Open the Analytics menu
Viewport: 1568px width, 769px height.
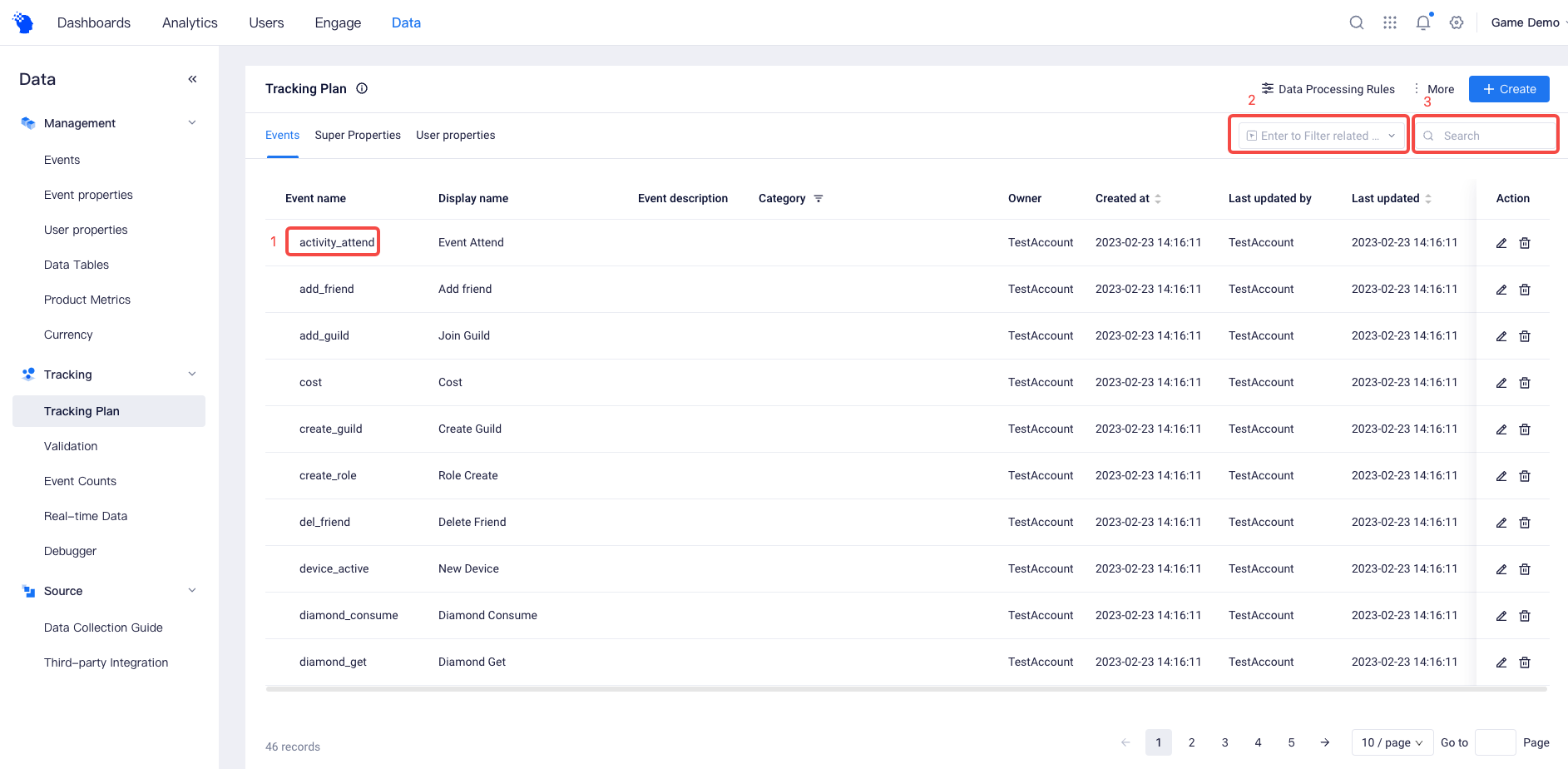coord(190,22)
